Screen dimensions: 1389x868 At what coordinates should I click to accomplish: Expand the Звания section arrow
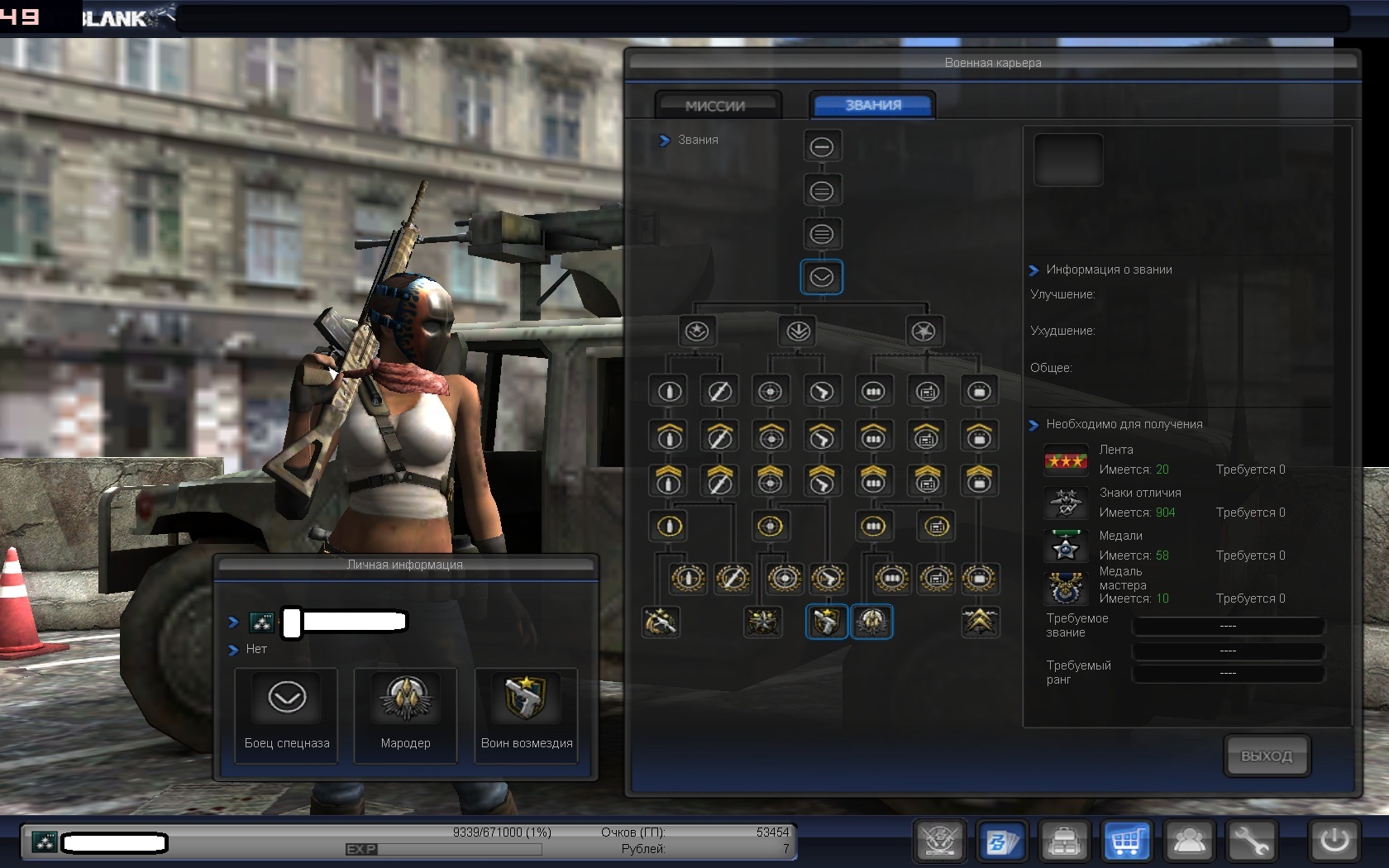tap(664, 141)
